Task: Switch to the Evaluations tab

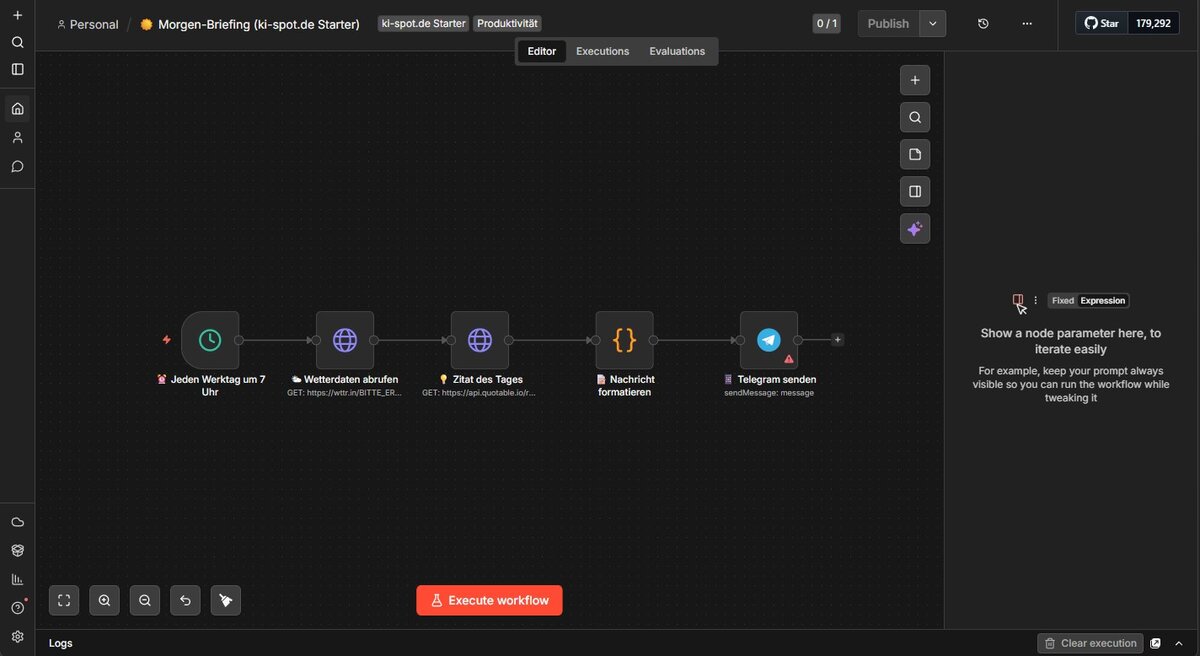Action: click(x=677, y=50)
